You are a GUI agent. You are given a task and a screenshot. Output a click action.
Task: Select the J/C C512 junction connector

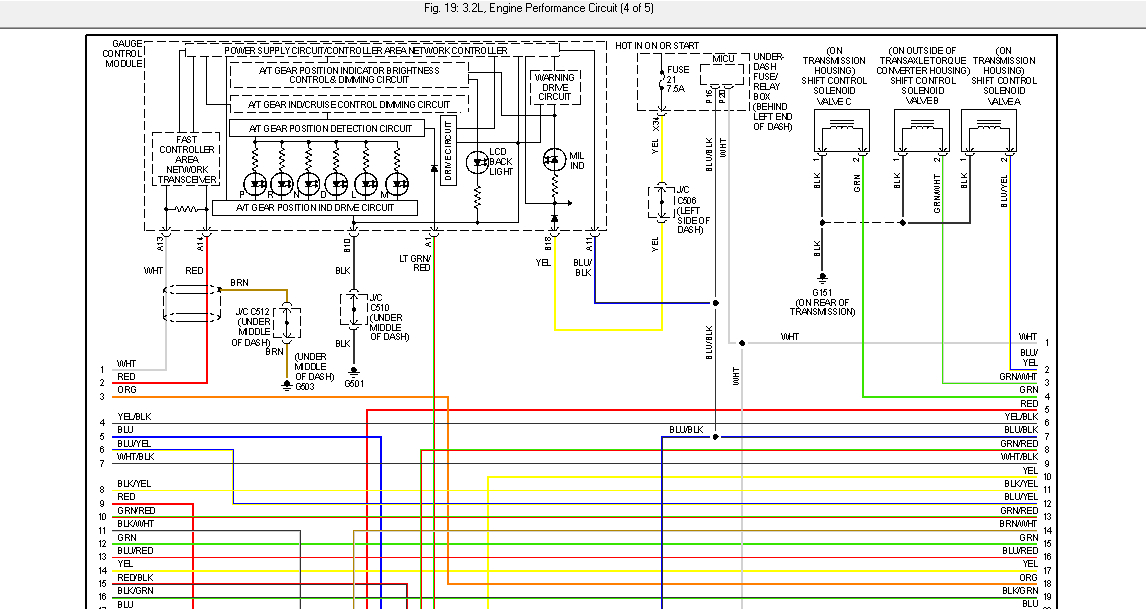coord(287,320)
